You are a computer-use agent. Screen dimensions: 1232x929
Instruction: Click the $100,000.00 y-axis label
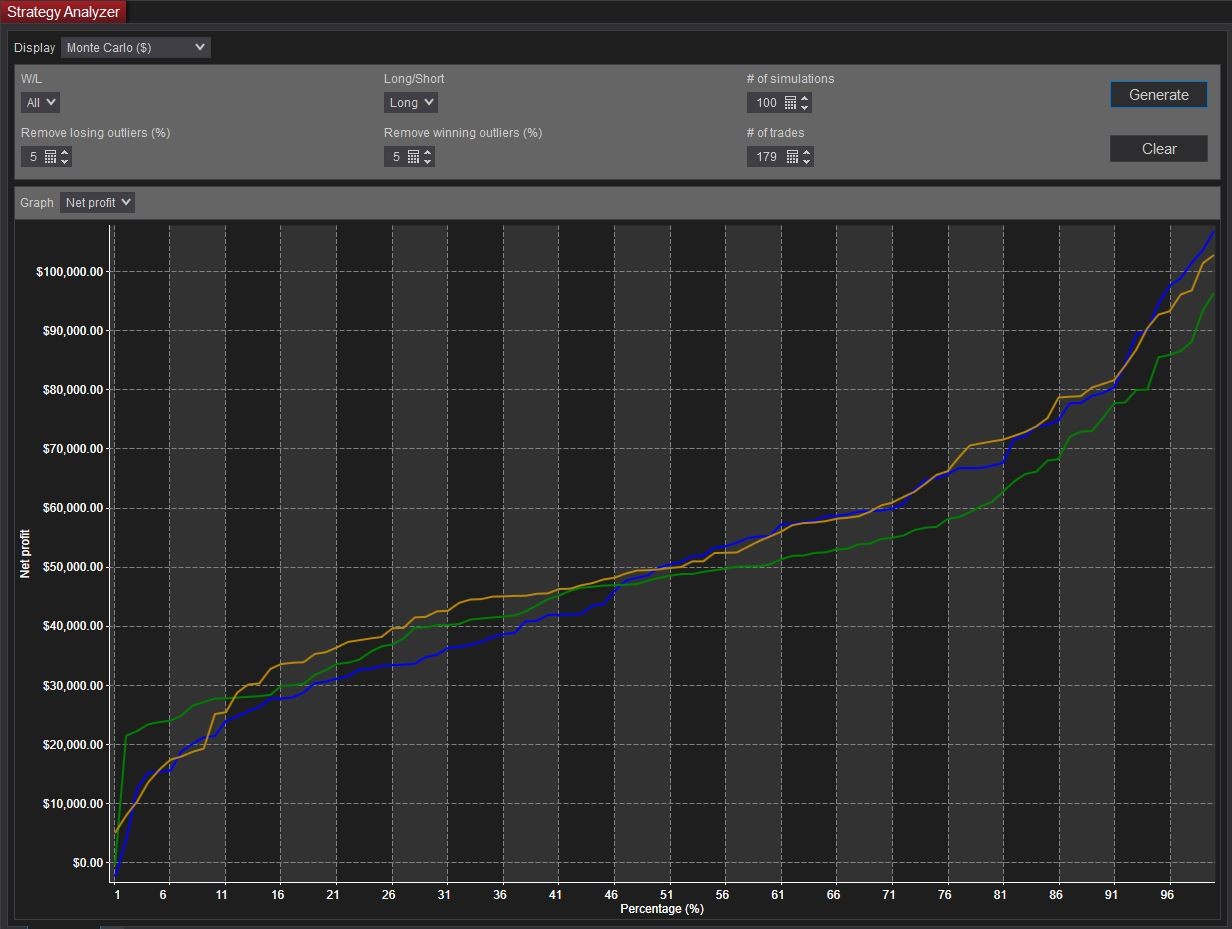(x=69, y=272)
